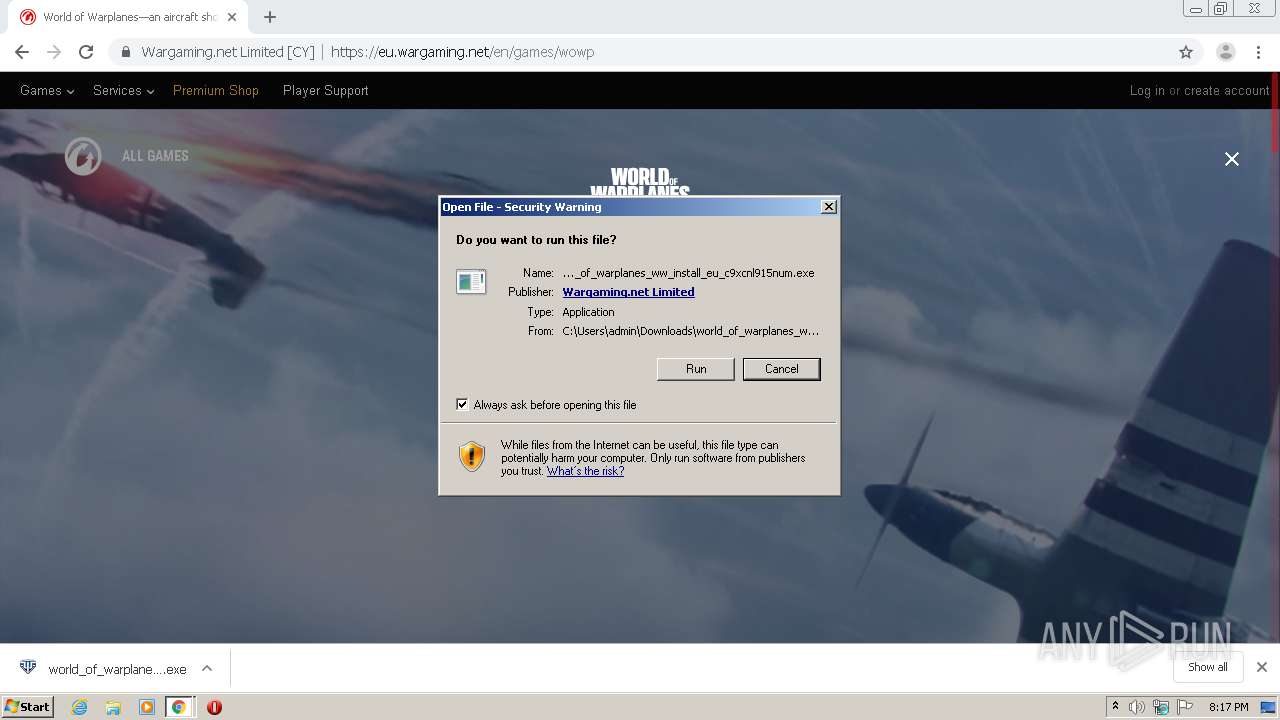The height and width of the screenshot is (720, 1280).
Task: Click the padlock site security icon
Action: point(126,52)
